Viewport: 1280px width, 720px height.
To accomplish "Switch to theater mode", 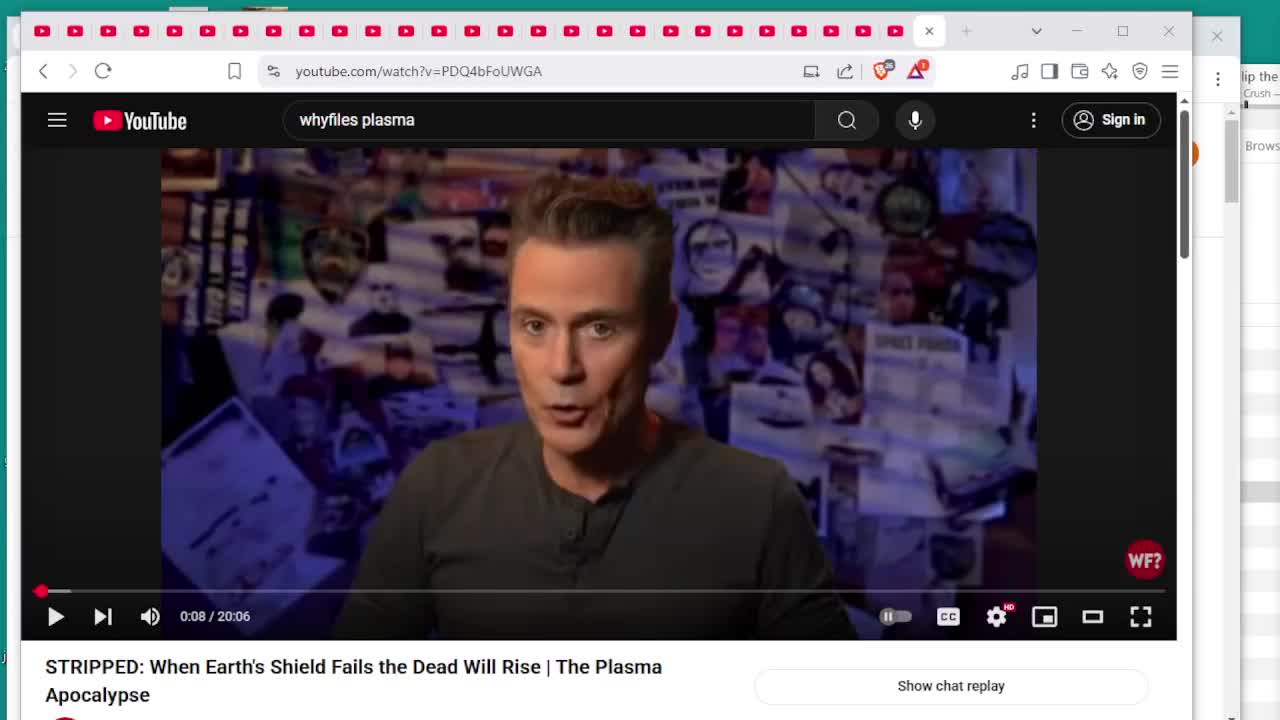I will [1092, 617].
